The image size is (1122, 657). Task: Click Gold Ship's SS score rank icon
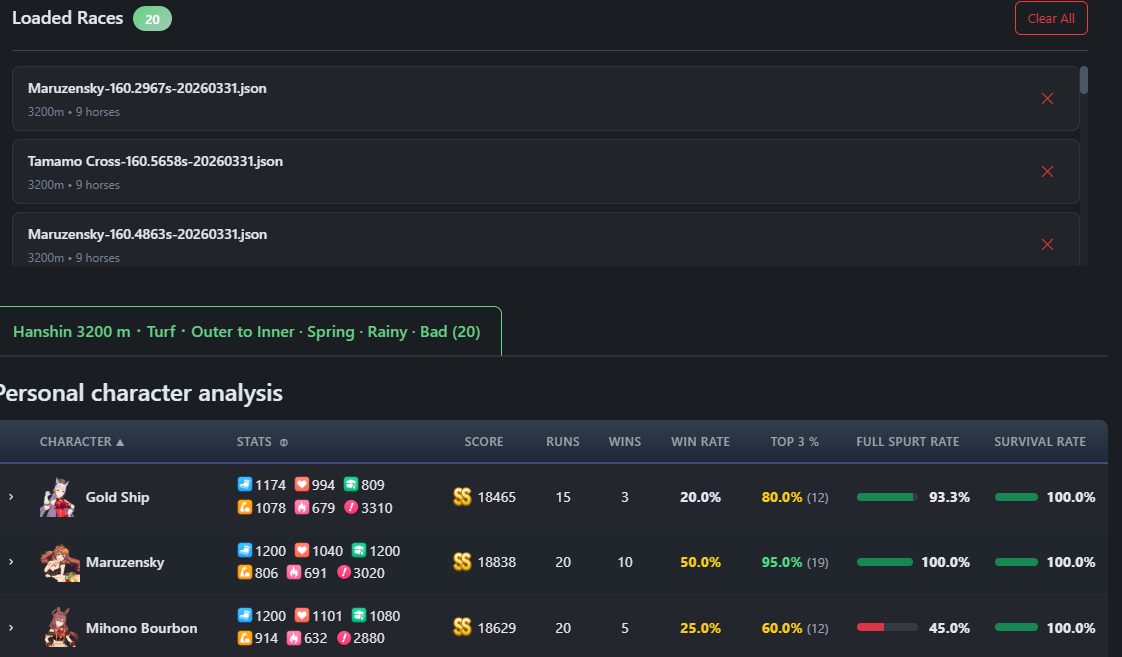(462, 497)
